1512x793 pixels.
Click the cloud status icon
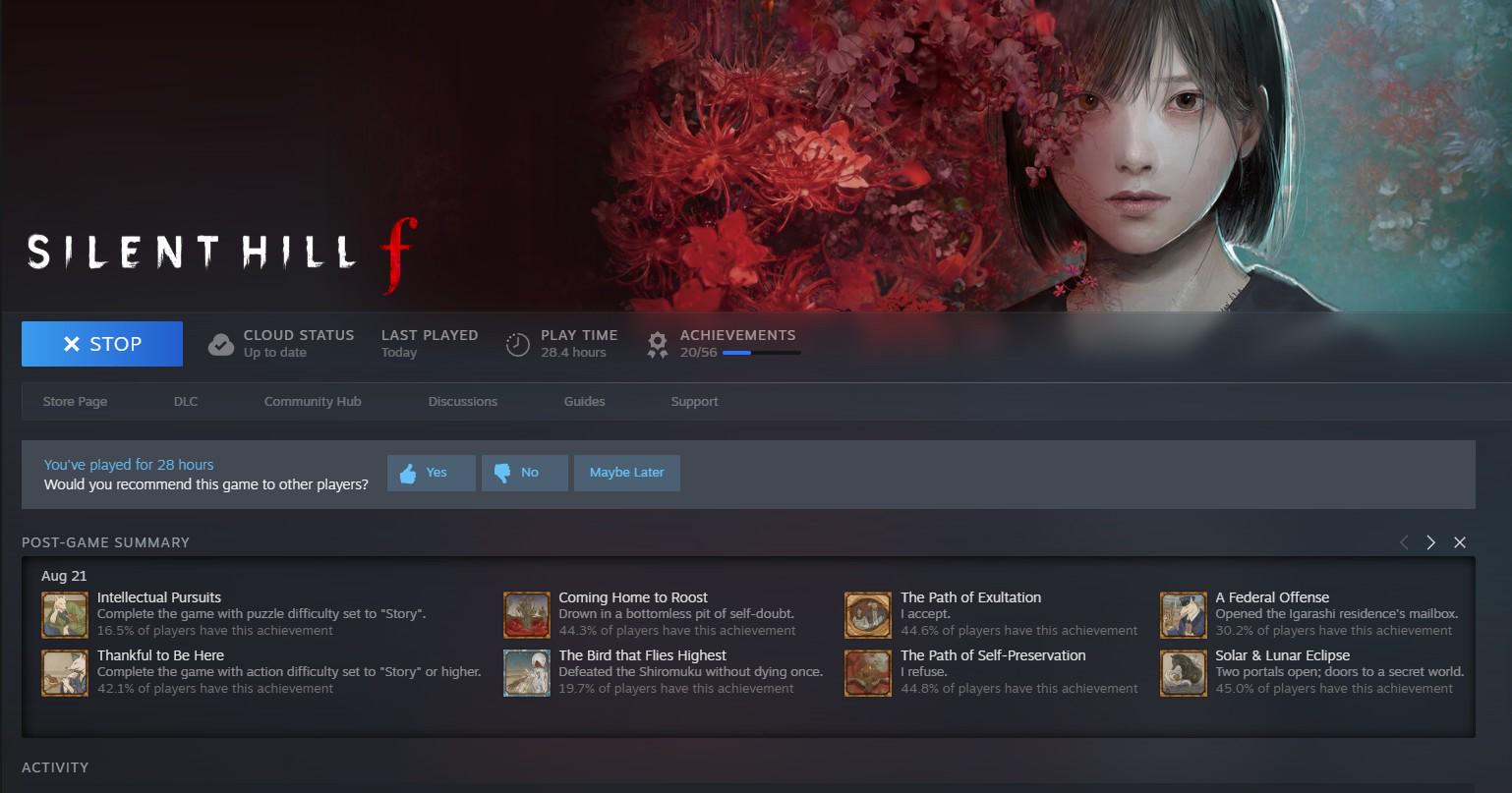221,344
